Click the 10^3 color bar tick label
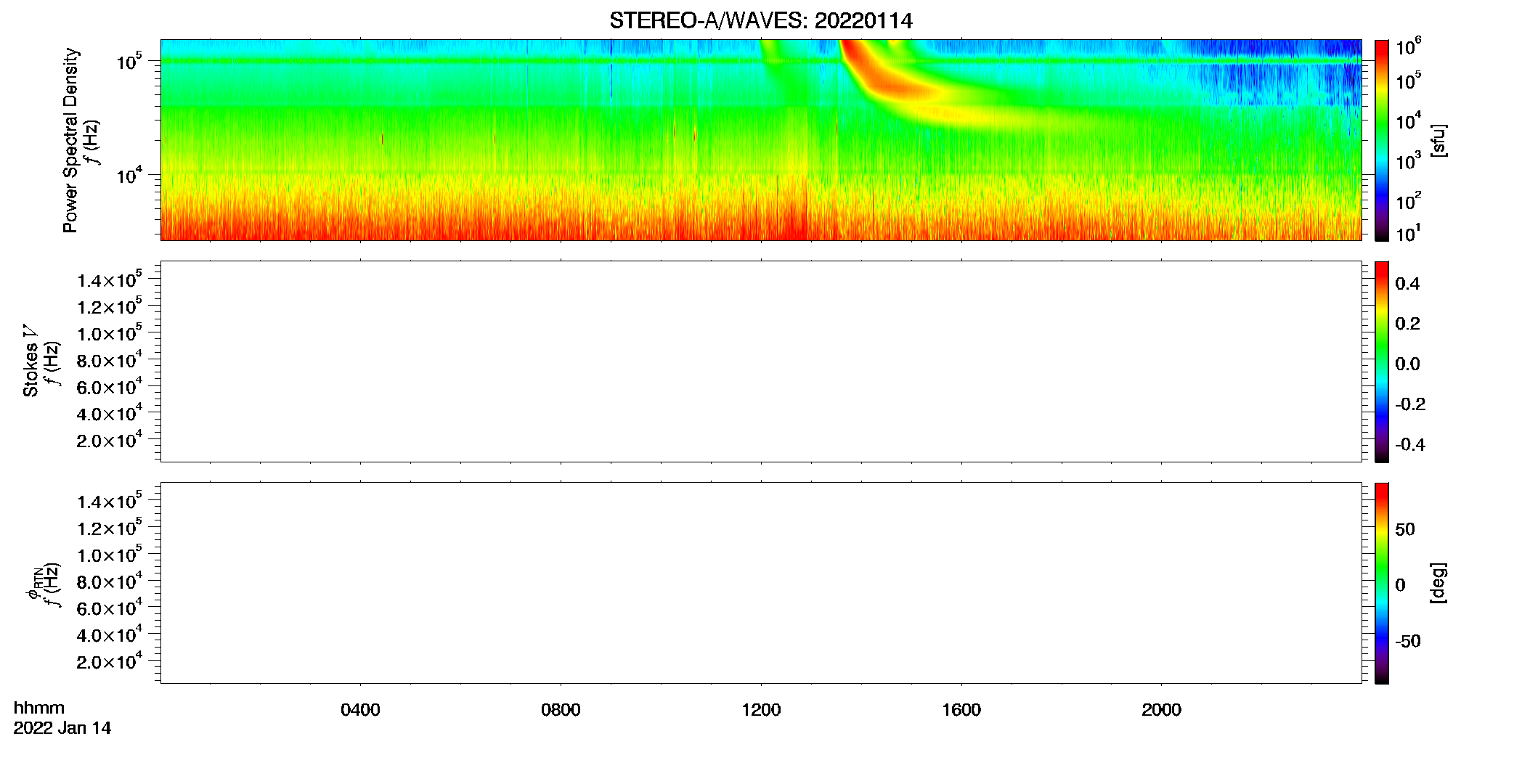The height and width of the screenshot is (784, 1522). (x=1408, y=161)
